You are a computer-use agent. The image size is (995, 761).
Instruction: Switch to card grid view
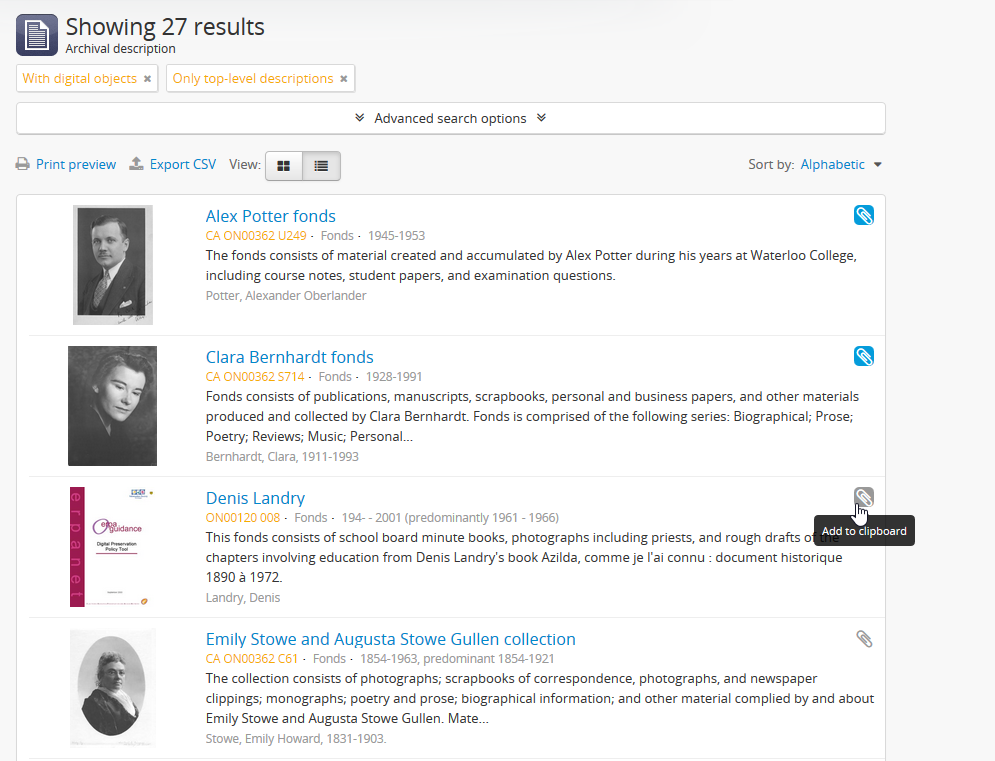pyautogui.click(x=284, y=166)
